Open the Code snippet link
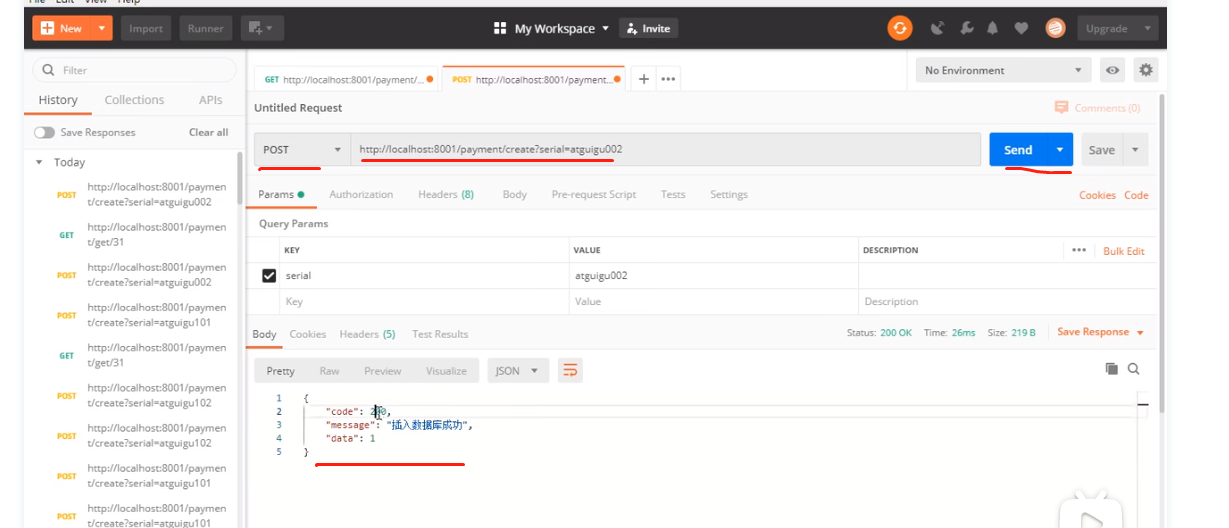The height and width of the screenshot is (528, 1229). coord(1136,195)
